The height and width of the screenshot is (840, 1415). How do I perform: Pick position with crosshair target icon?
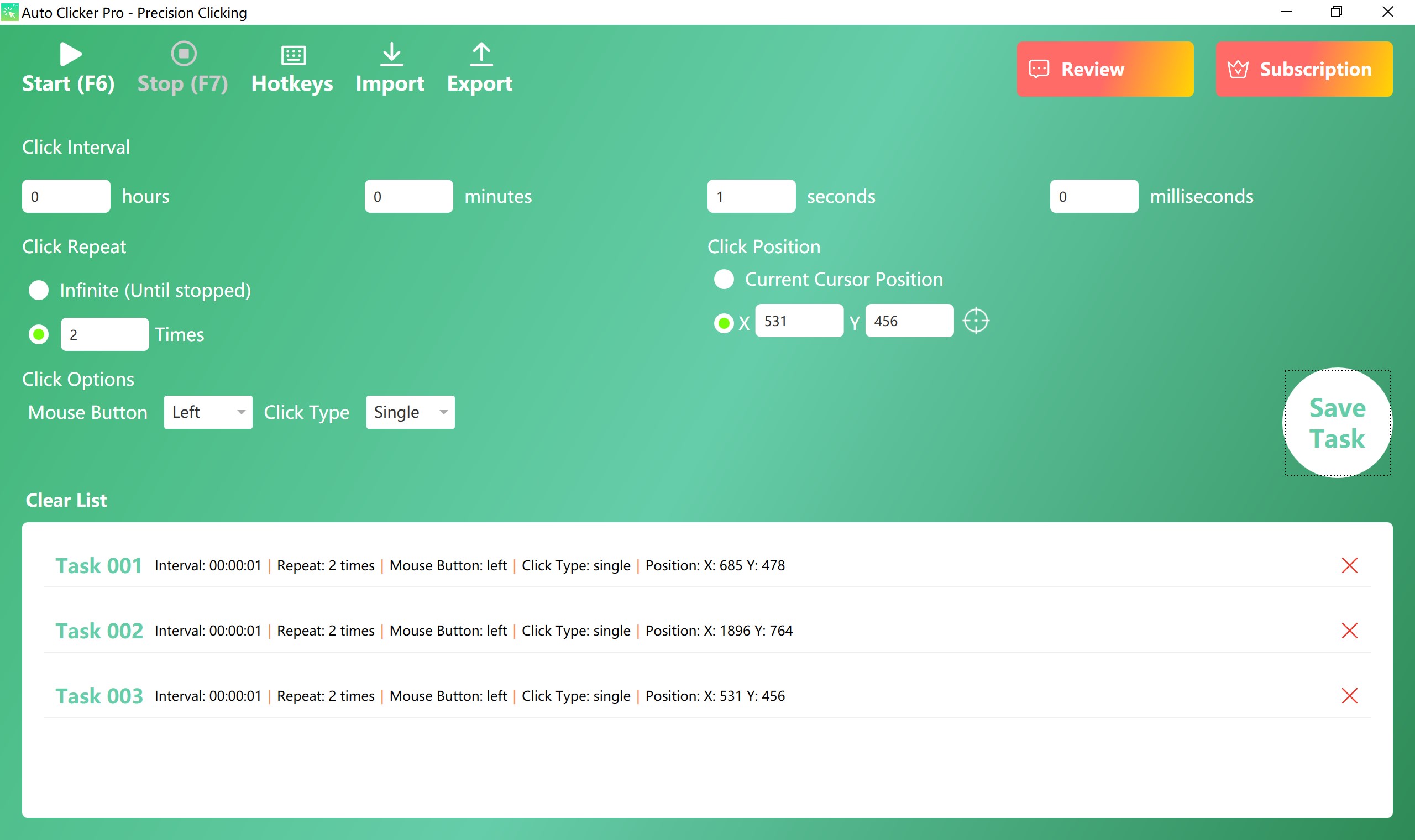point(976,321)
